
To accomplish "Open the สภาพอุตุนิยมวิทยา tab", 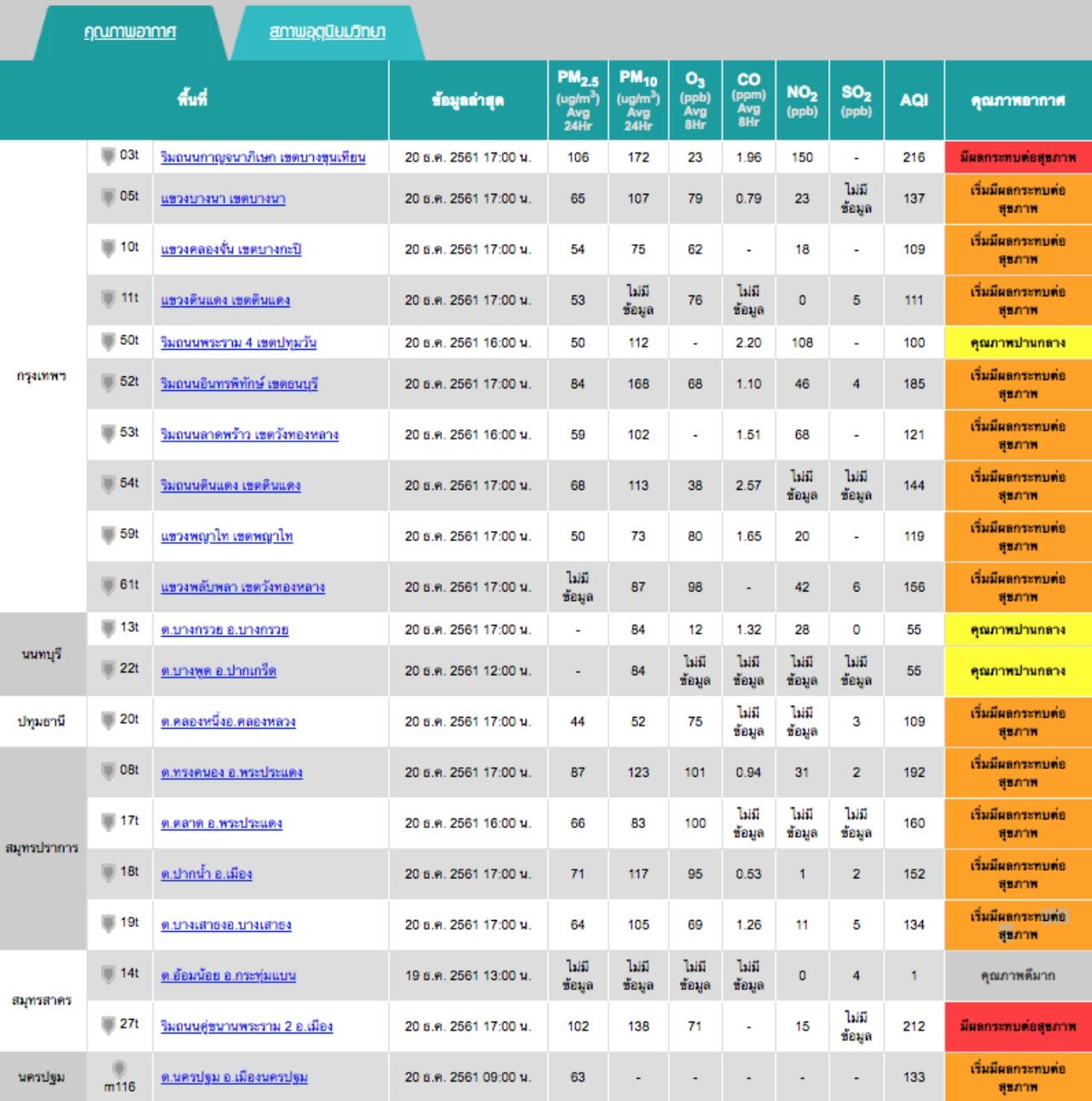I will (328, 32).
